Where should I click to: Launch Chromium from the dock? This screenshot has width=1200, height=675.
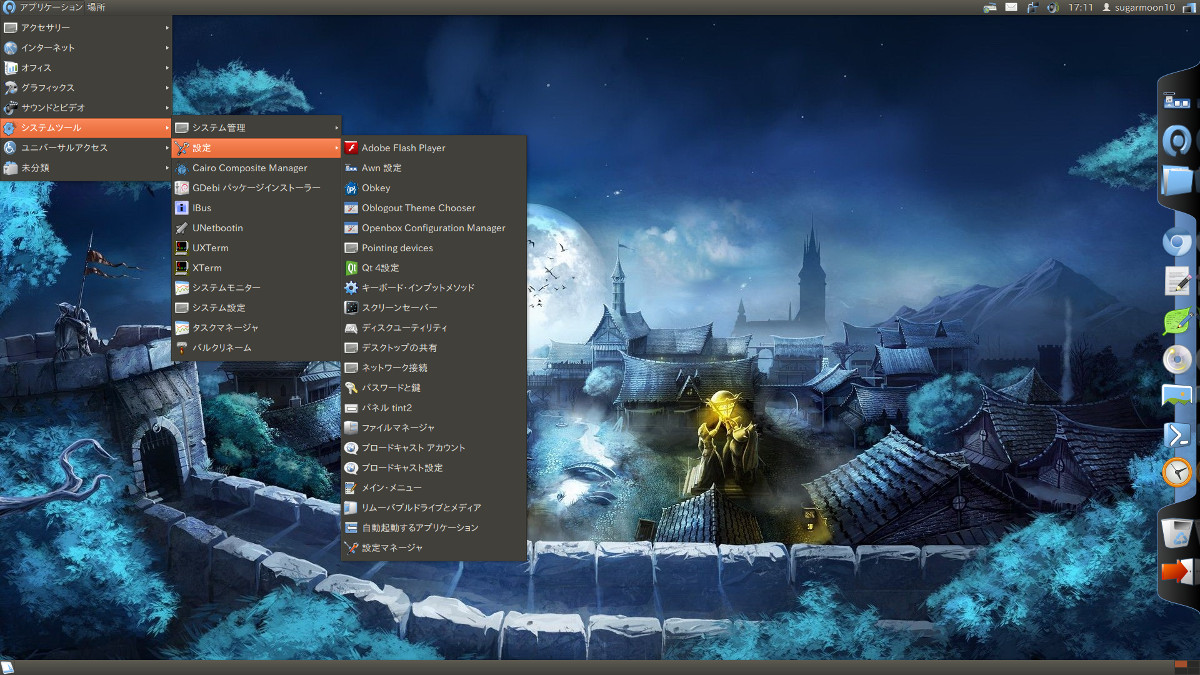click(1177, 241)
